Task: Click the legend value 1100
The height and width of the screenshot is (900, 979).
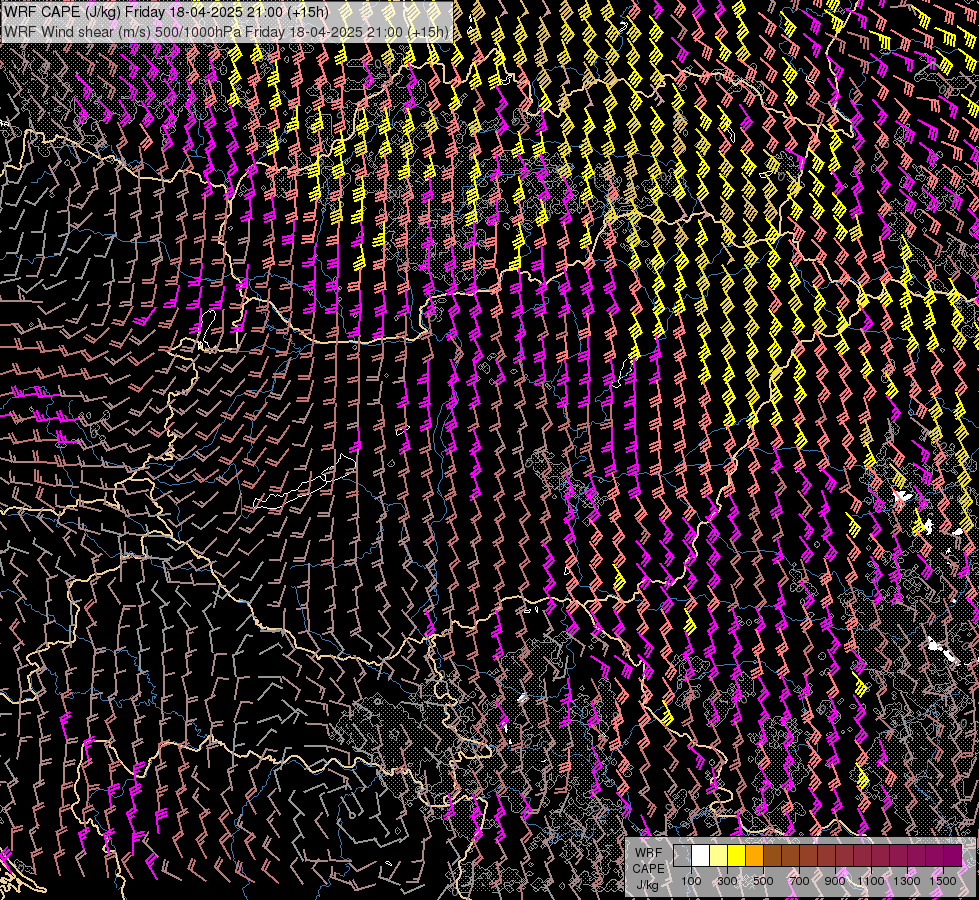Action: [870, 881]
